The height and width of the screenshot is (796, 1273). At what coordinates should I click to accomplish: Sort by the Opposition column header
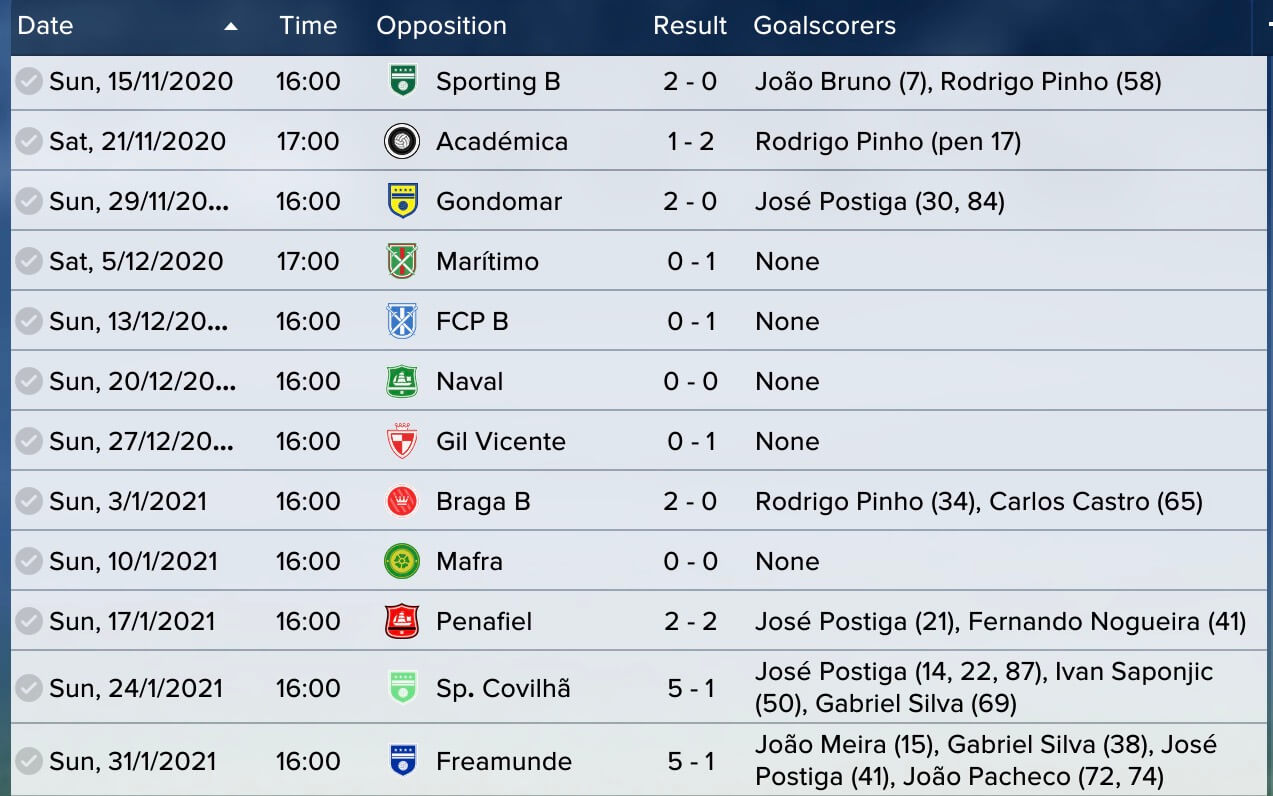[441, 26]
